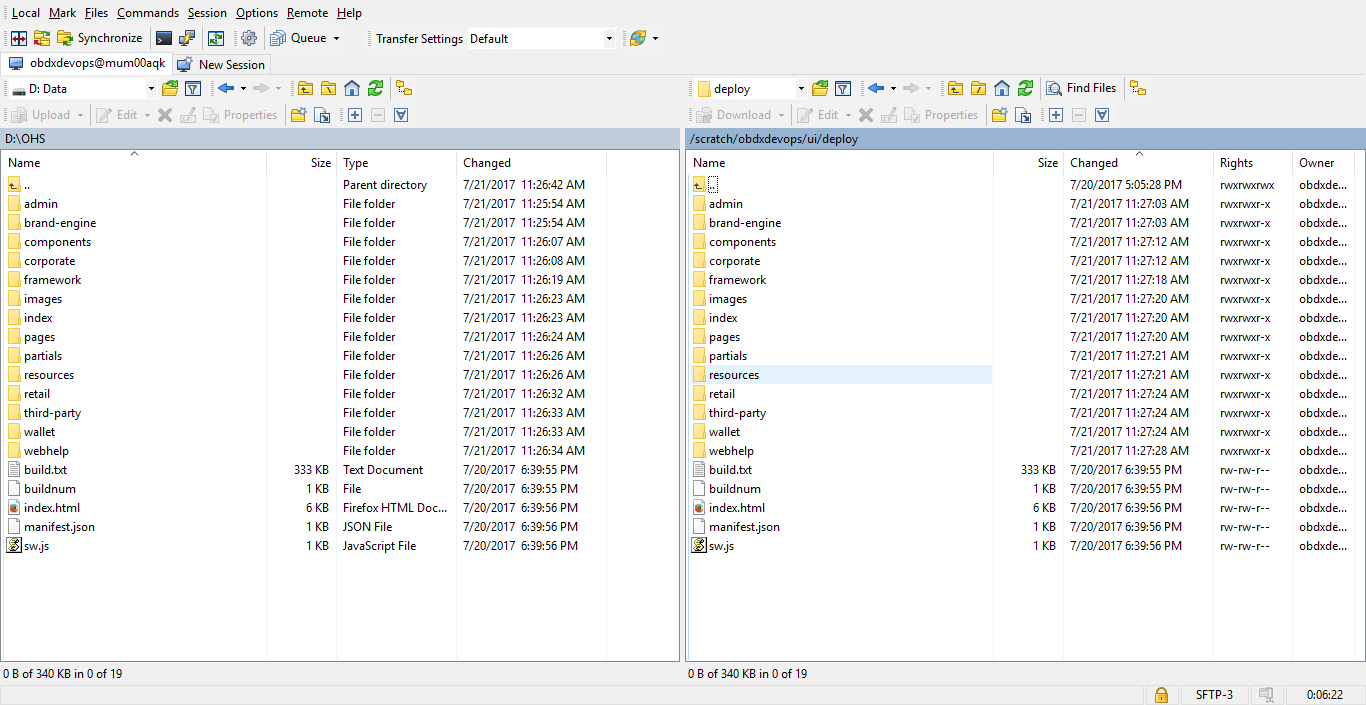The image size is (1366, 705).
Task: Refresh the remote deploy directory
Action: coord(1026,88)
